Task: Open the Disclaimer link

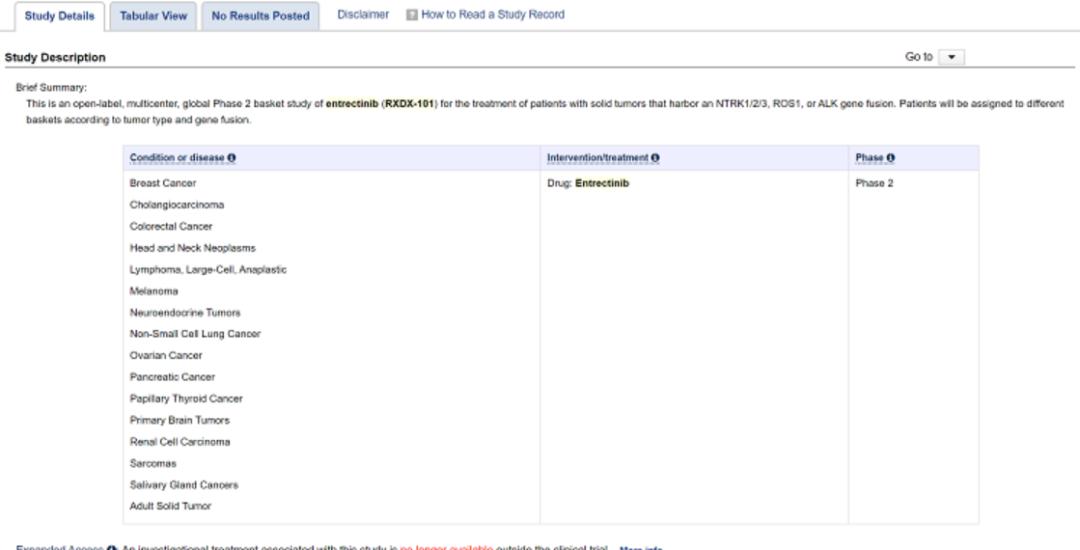Action: point(363,15)
